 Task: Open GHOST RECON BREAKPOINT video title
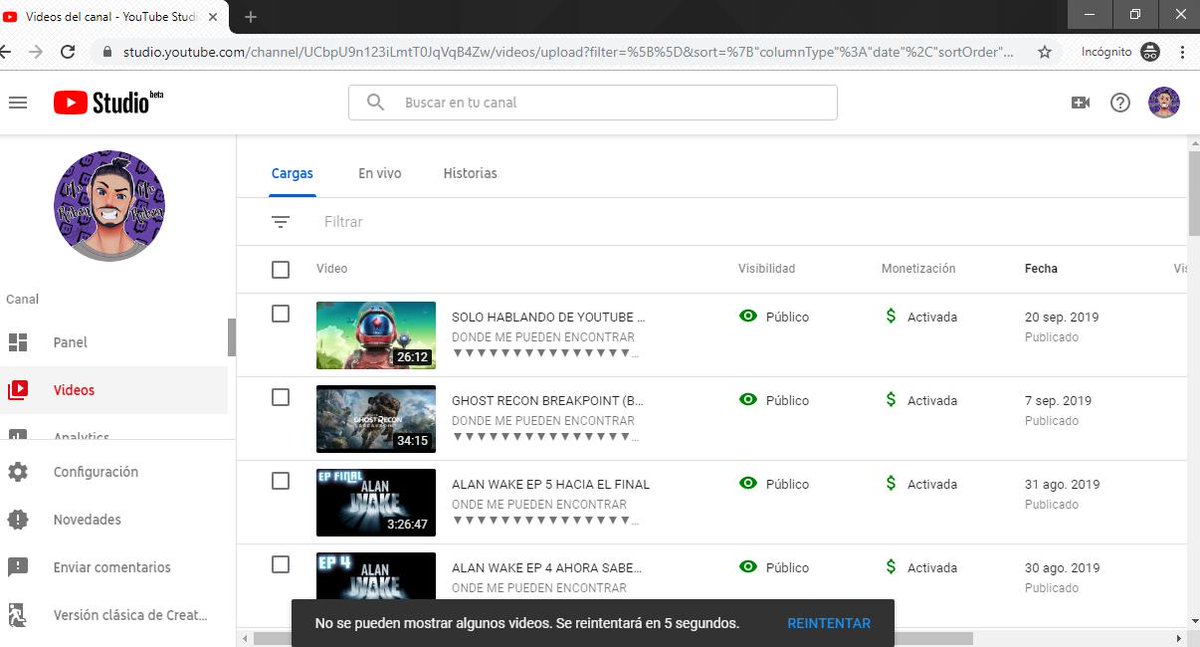[548, 401]
